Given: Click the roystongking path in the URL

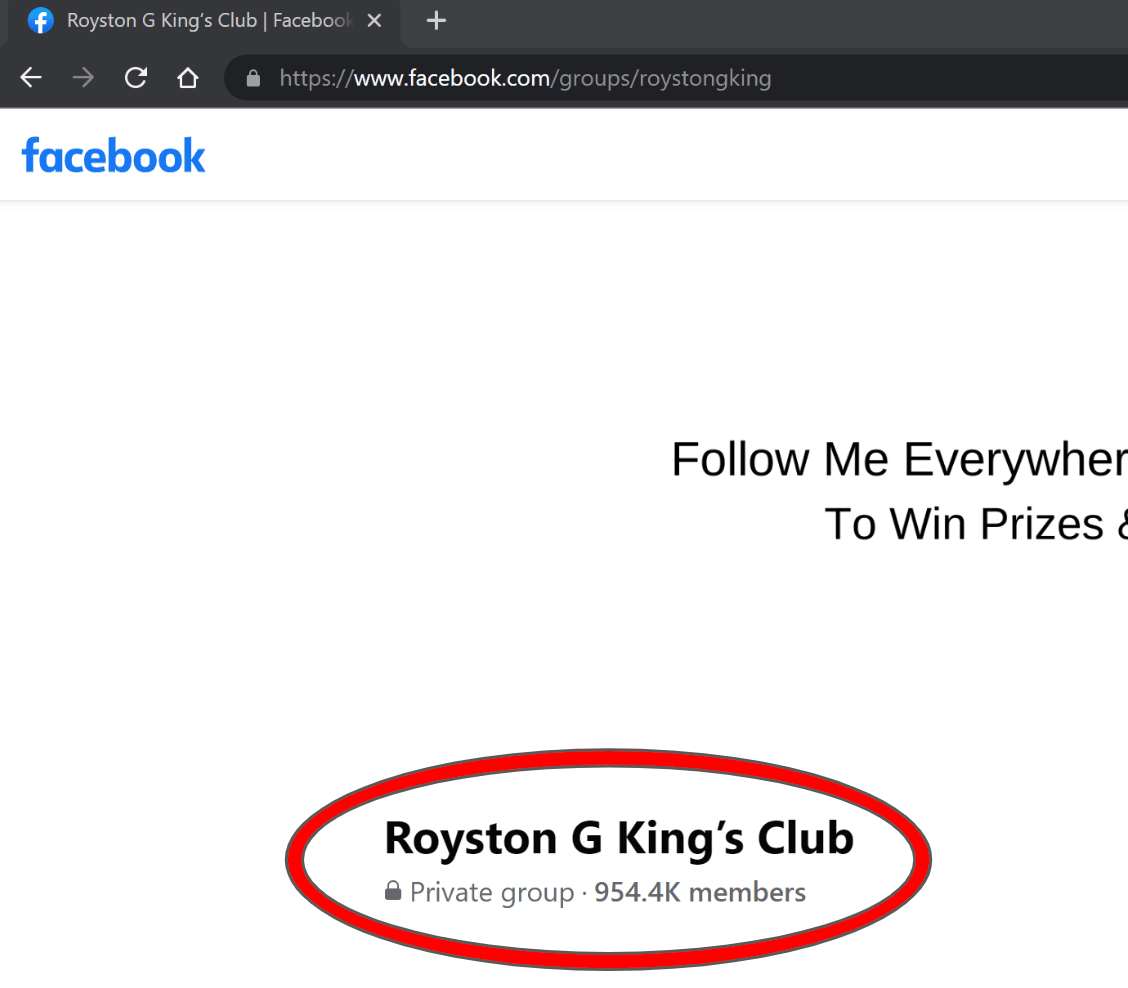Looking at the screenshot, I should coord(705,78).
